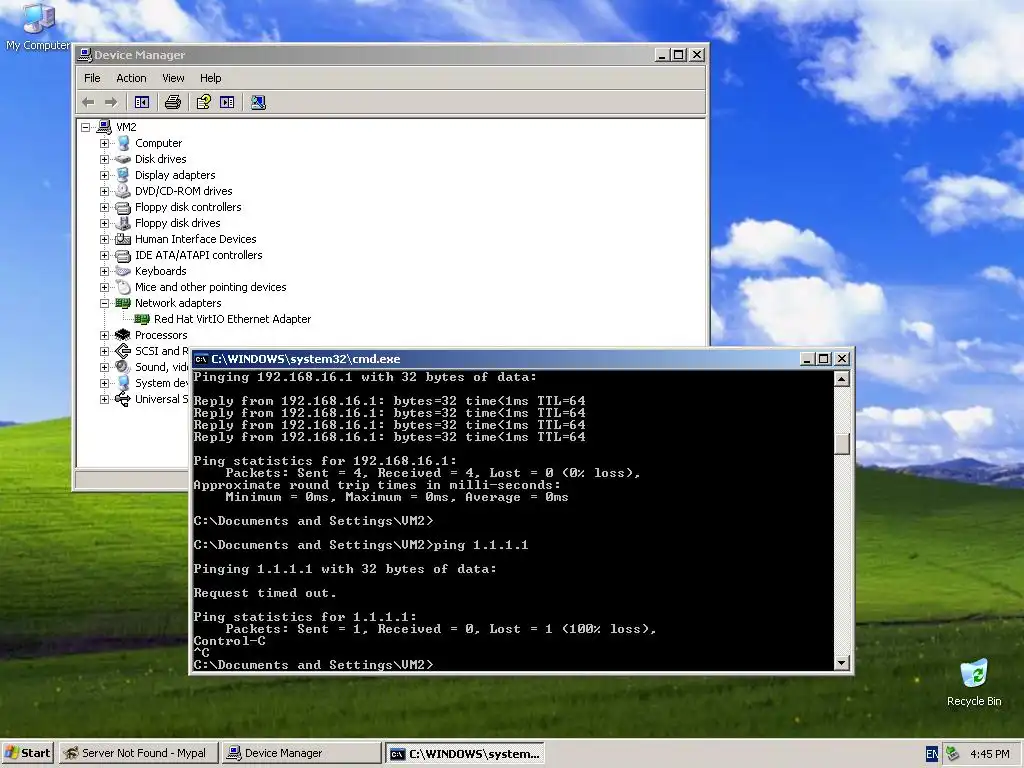1024x768 pixels.
Task: Open the View menu in Device Manager
Action: [x=173, y=78]
